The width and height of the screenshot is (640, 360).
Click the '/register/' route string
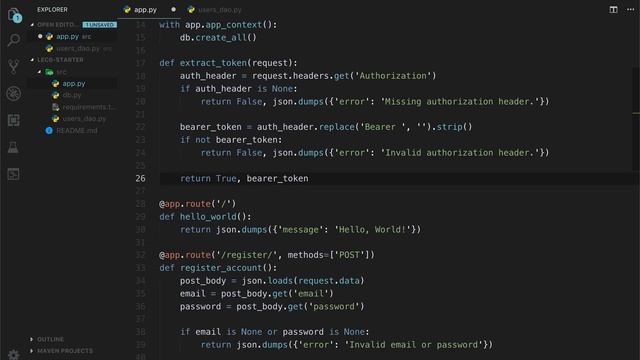[247, 255]
